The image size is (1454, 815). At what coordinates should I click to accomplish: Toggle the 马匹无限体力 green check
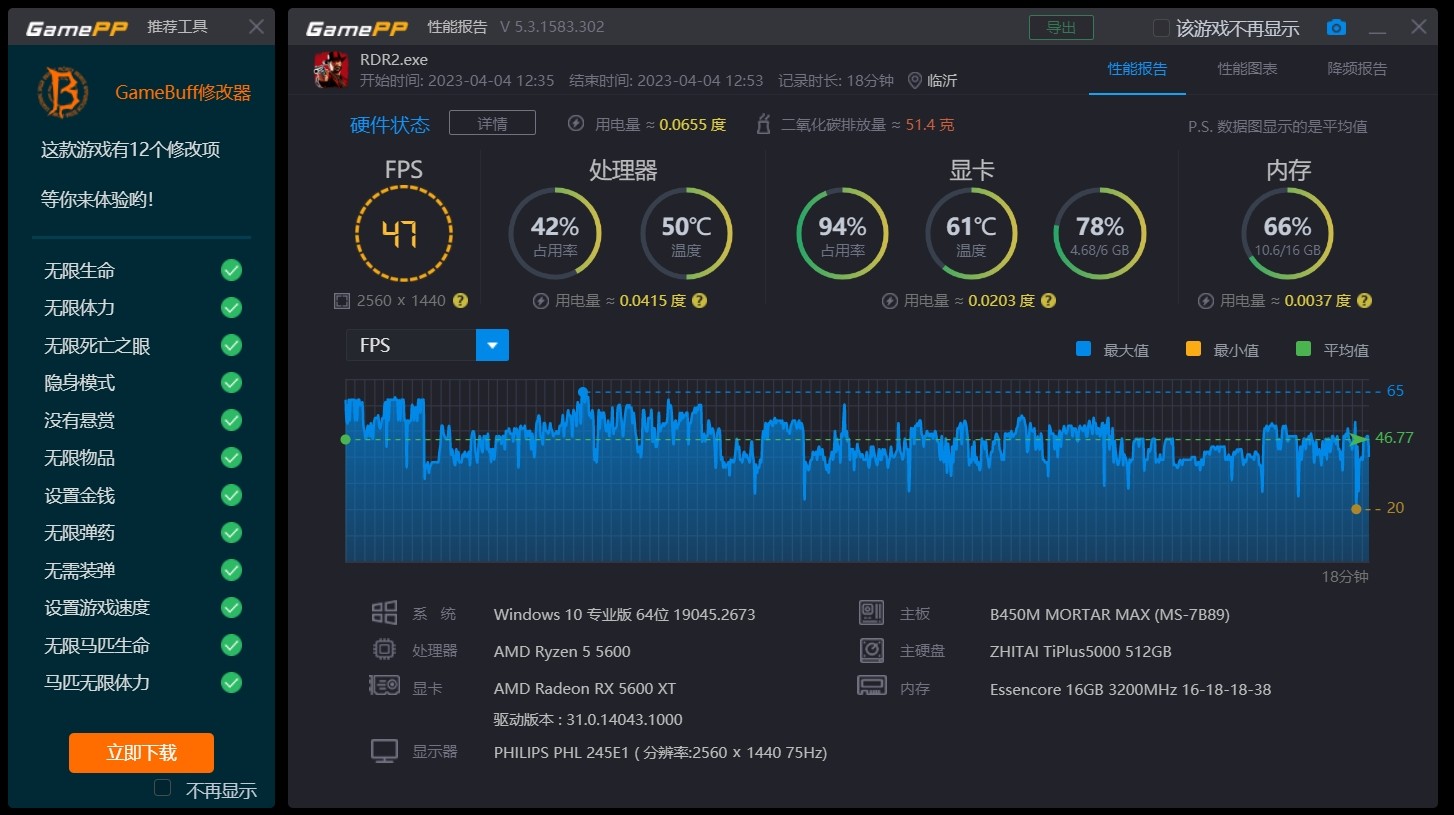click(231, 683)
